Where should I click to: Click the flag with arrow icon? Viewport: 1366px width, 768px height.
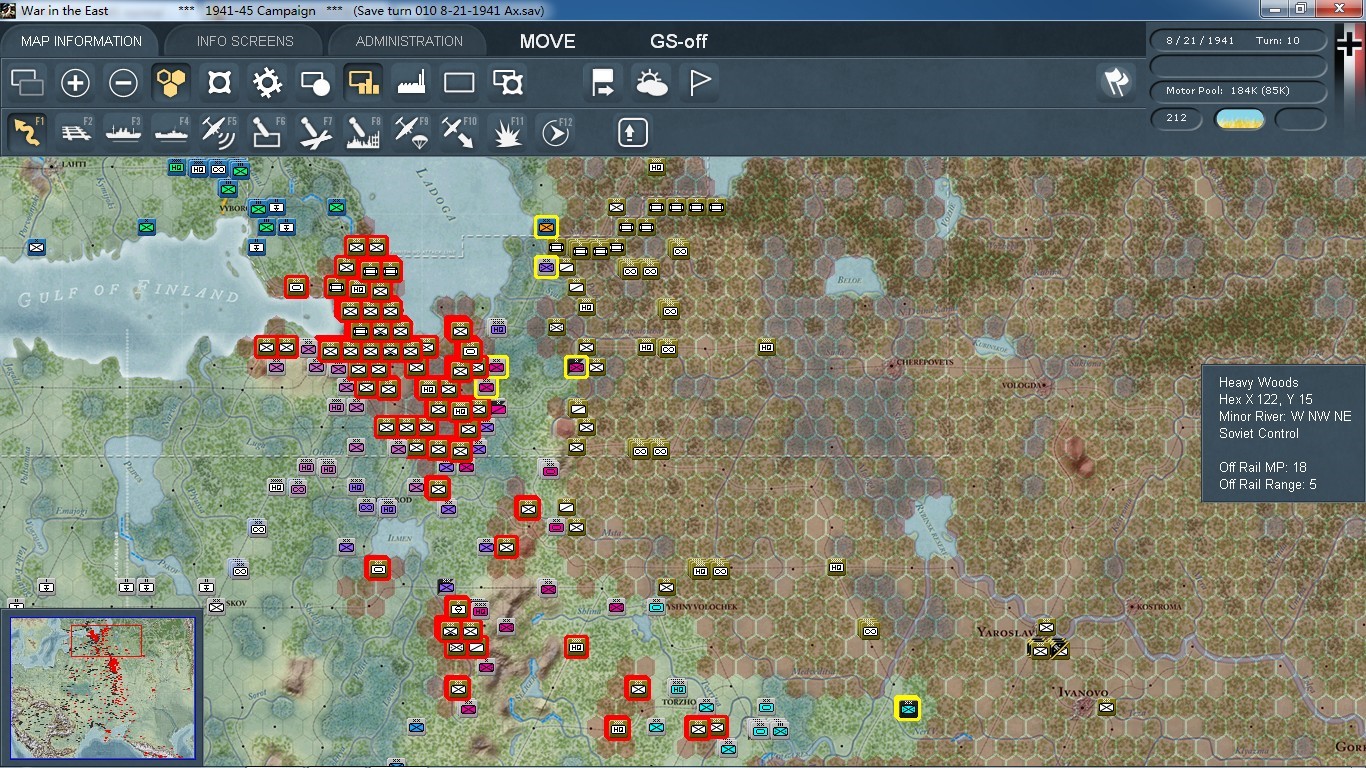(x=603, y=83)
